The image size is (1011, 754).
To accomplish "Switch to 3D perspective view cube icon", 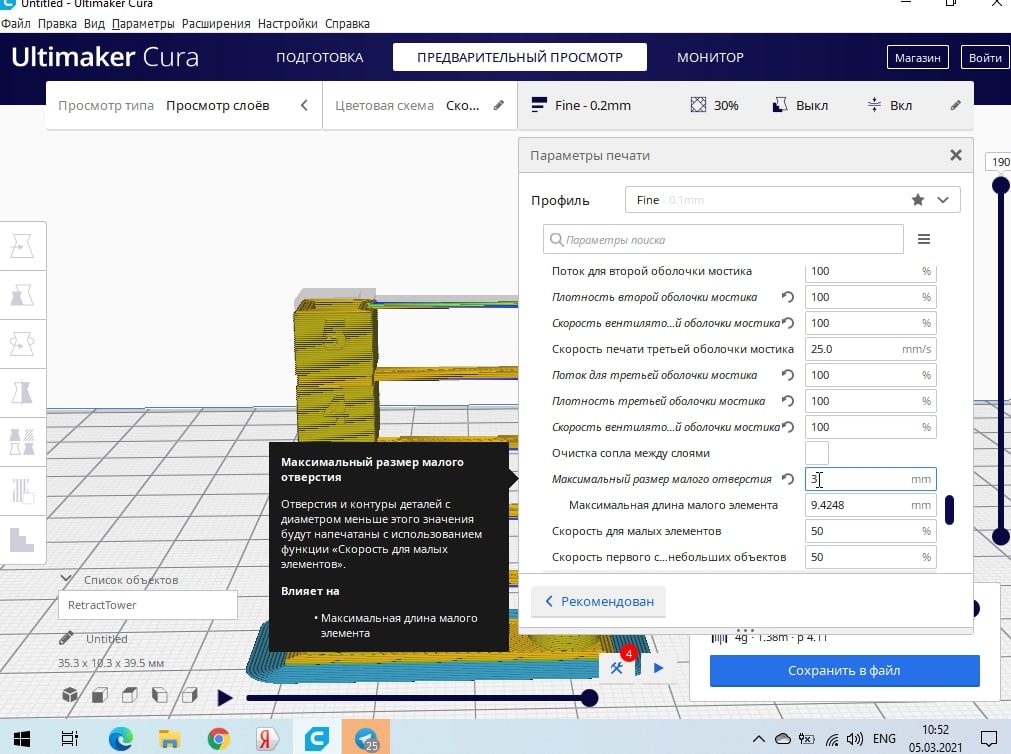I will pos(70,695).
